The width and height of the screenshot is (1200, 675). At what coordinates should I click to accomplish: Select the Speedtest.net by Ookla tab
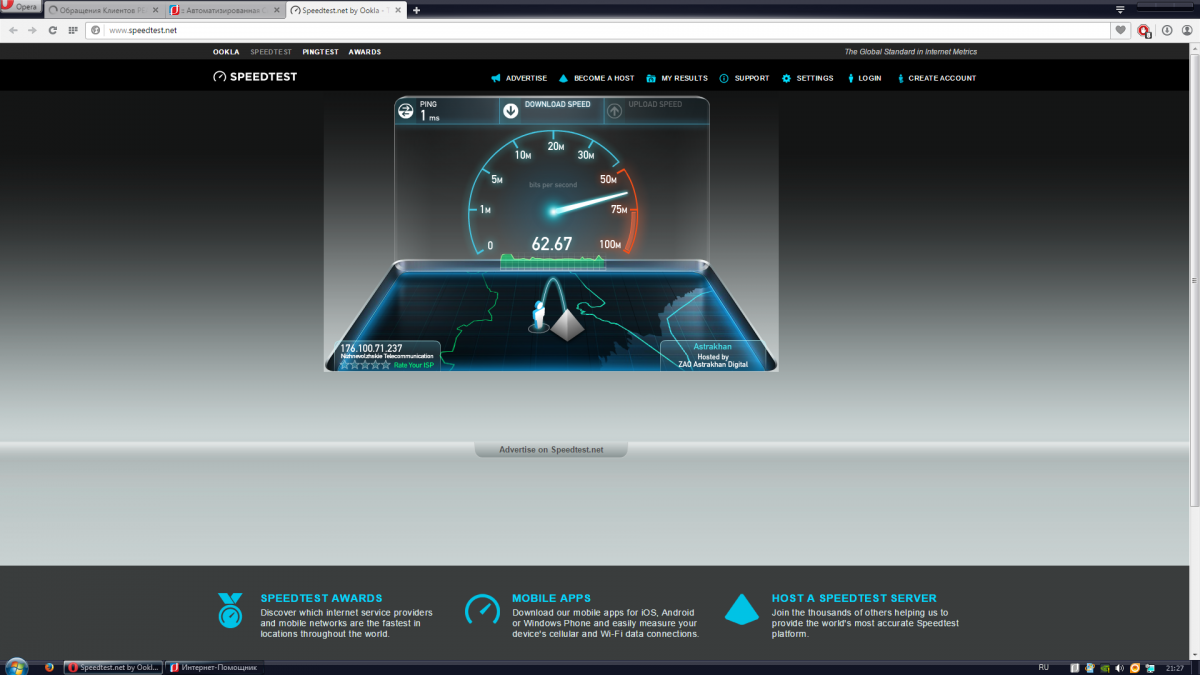click(346, 10)
